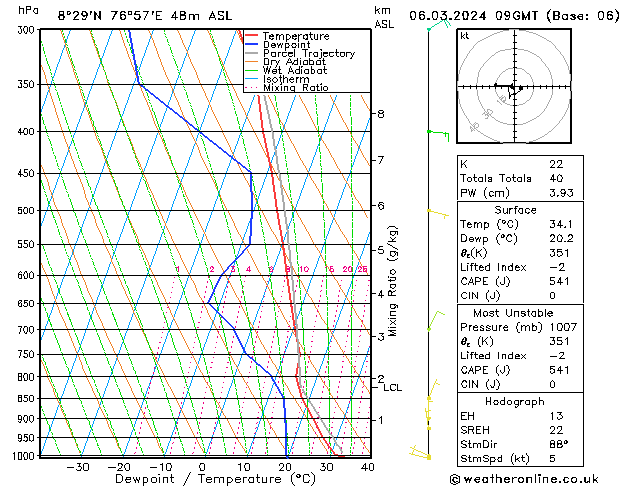Click the Dewpoint / Temperature axis title

pyautogui.click(x=215, y=479)
